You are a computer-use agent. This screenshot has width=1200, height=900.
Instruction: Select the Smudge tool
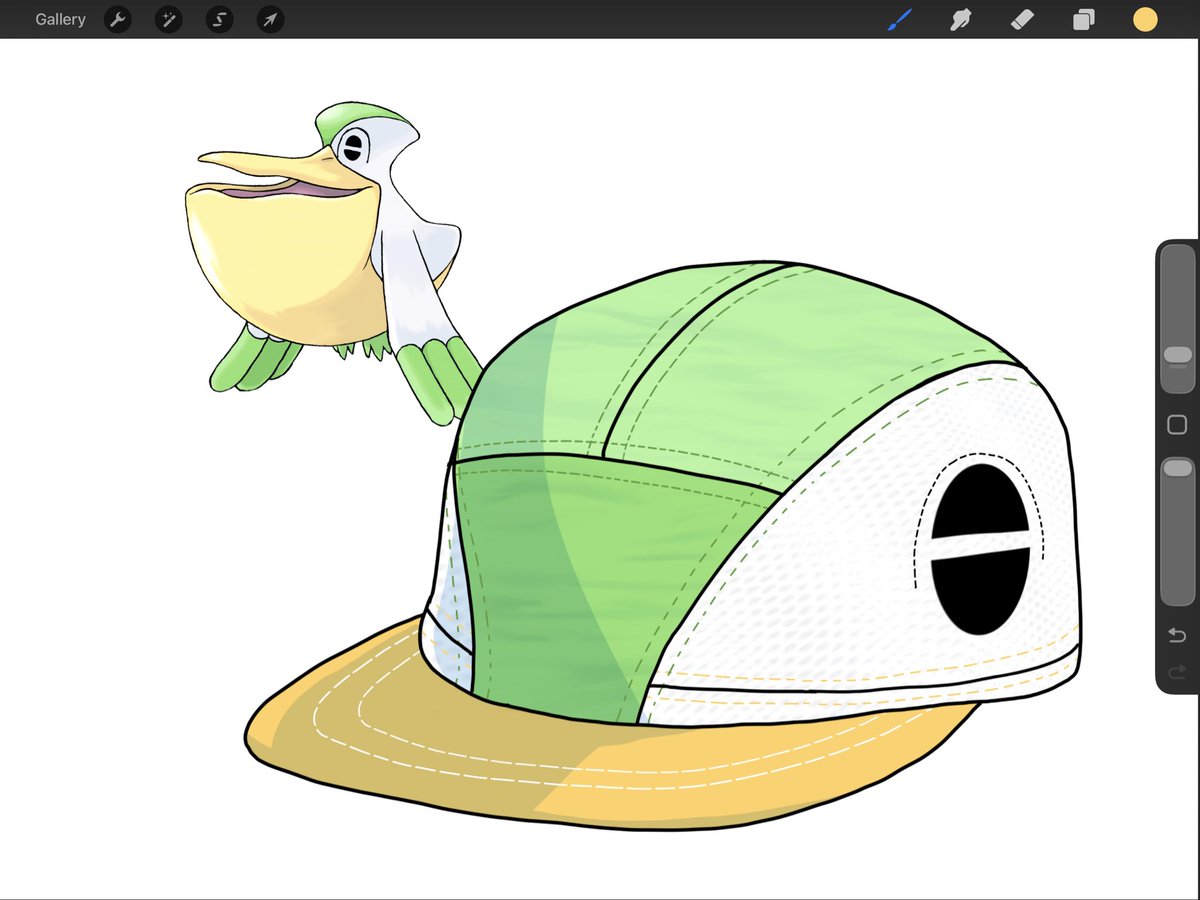961,19
